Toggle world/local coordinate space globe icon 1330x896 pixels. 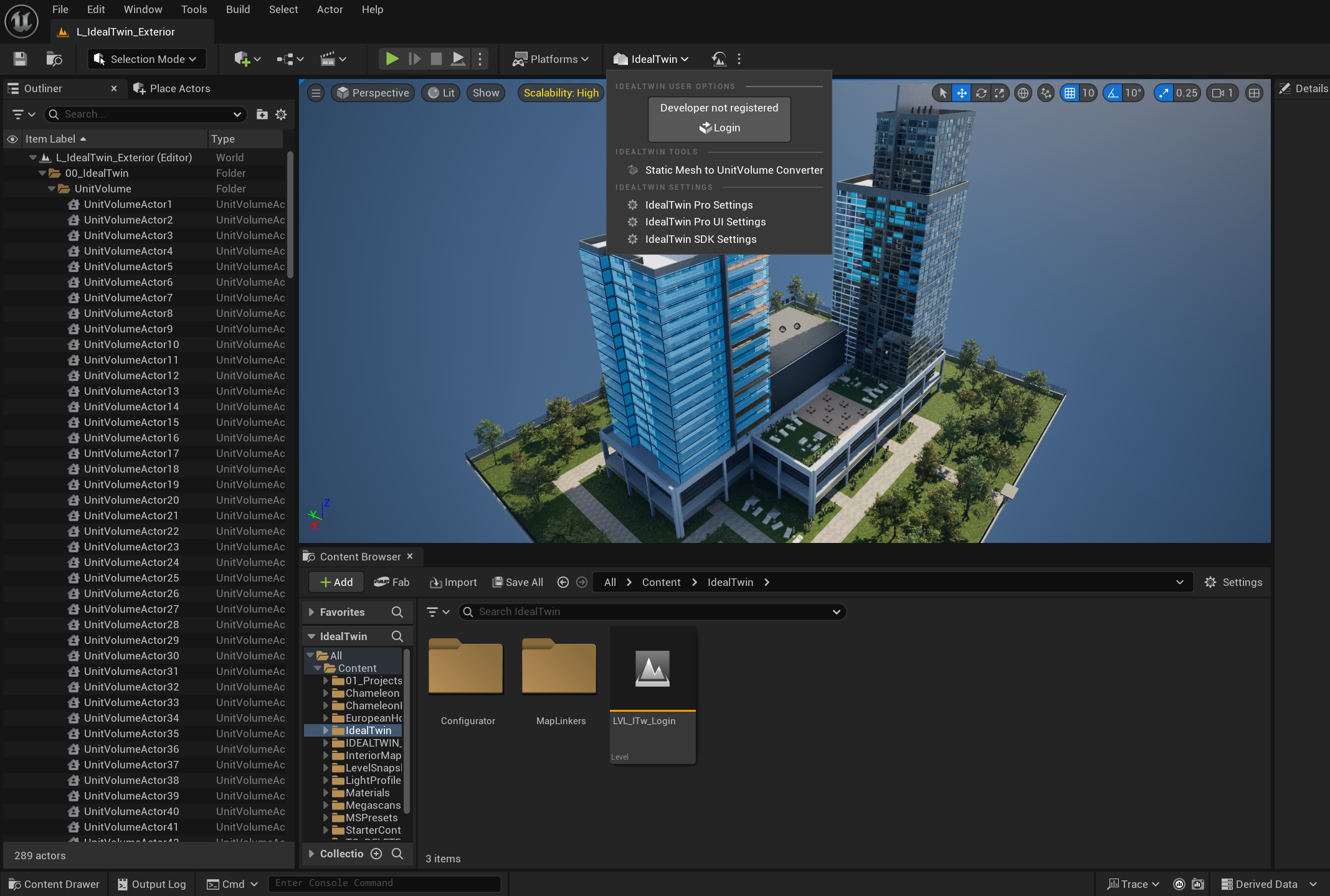pyautogui.click(x=1023, y=93)
